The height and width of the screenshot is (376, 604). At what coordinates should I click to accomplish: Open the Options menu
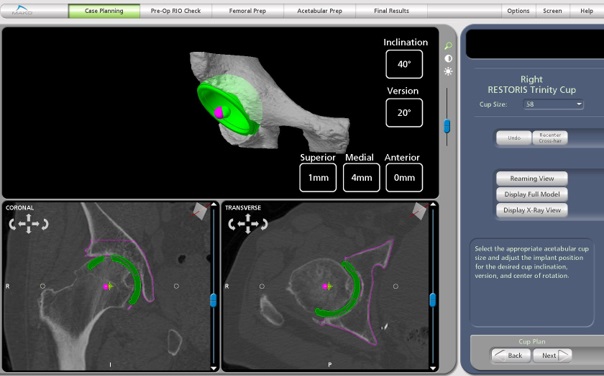click(x=518, y=11)
